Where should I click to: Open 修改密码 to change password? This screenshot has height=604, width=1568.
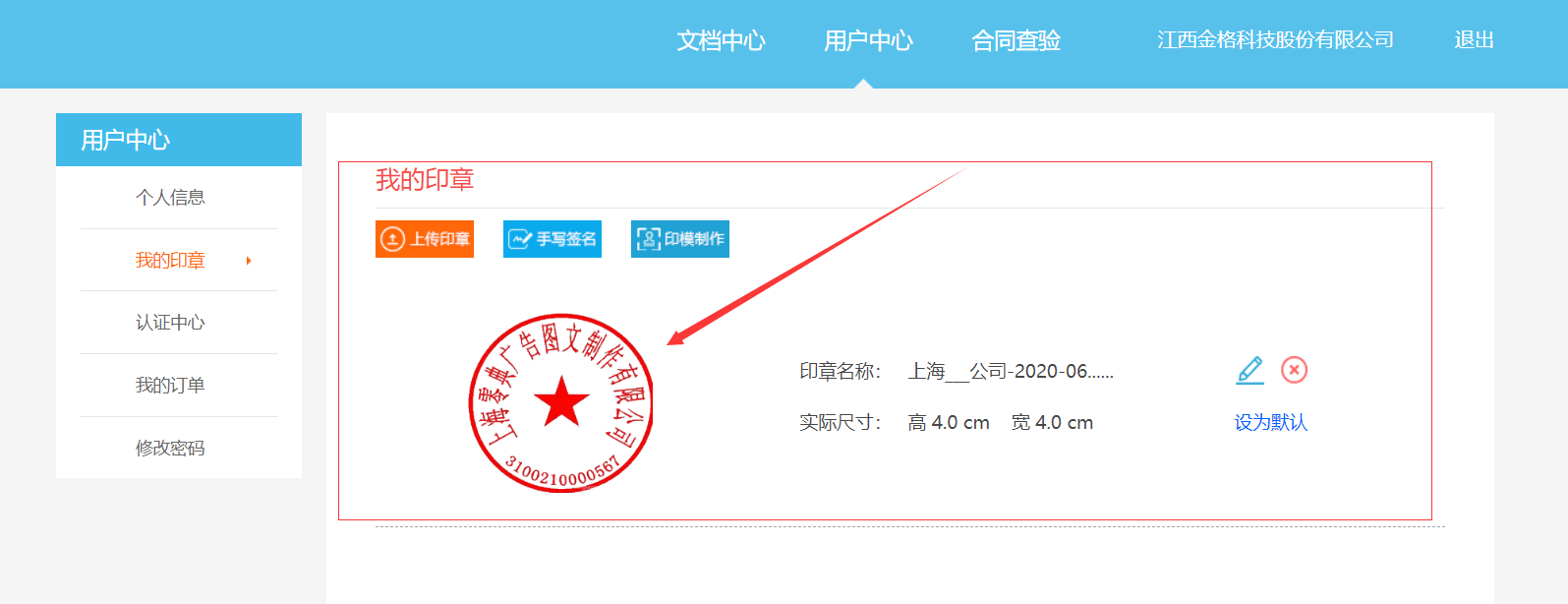(170, 449)
